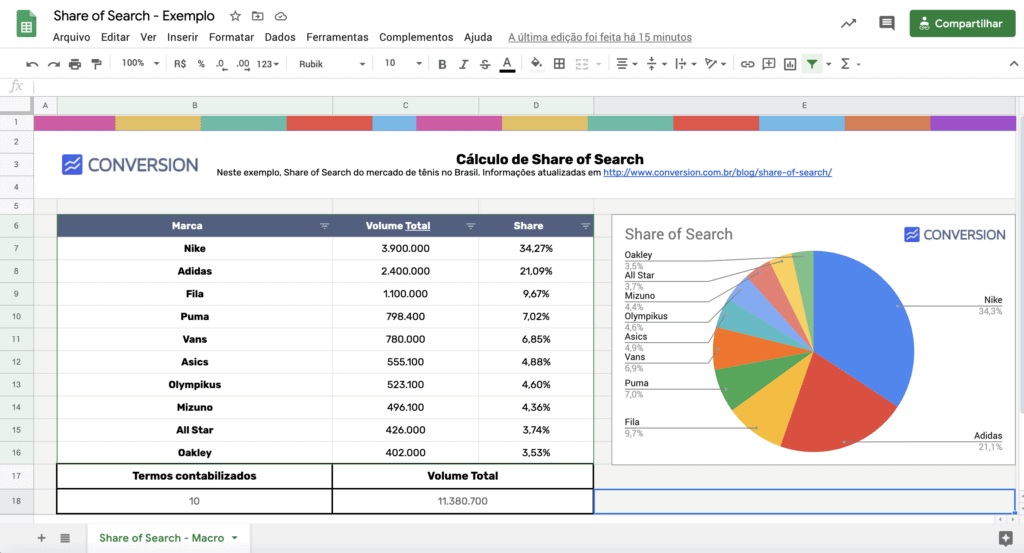Screen dimensions: 1024x553
Task: Check cloud save status icon
Action: (281, 16)
